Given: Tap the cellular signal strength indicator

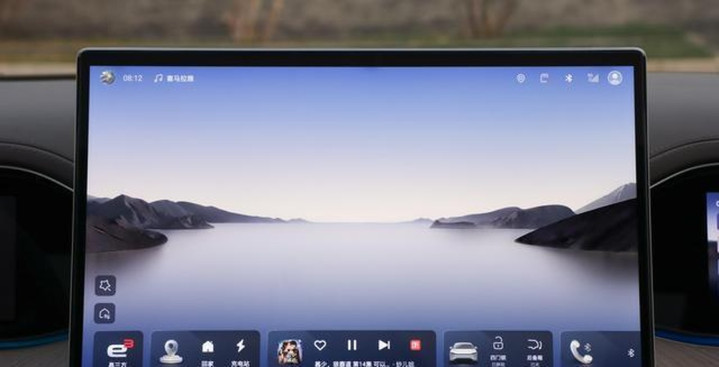Looking at the screenshot, I should tap(593, 78).
